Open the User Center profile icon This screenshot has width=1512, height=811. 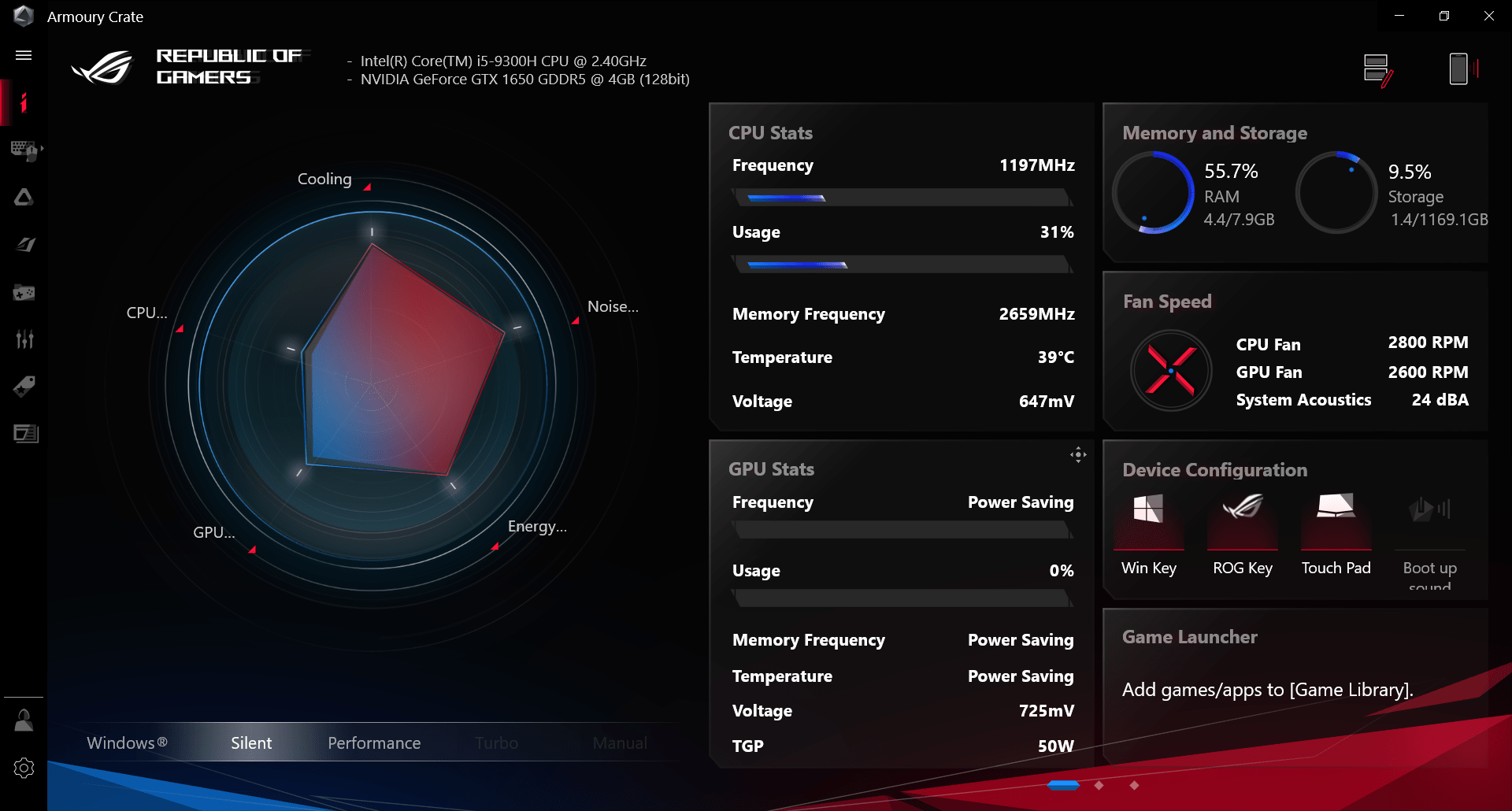24,720
